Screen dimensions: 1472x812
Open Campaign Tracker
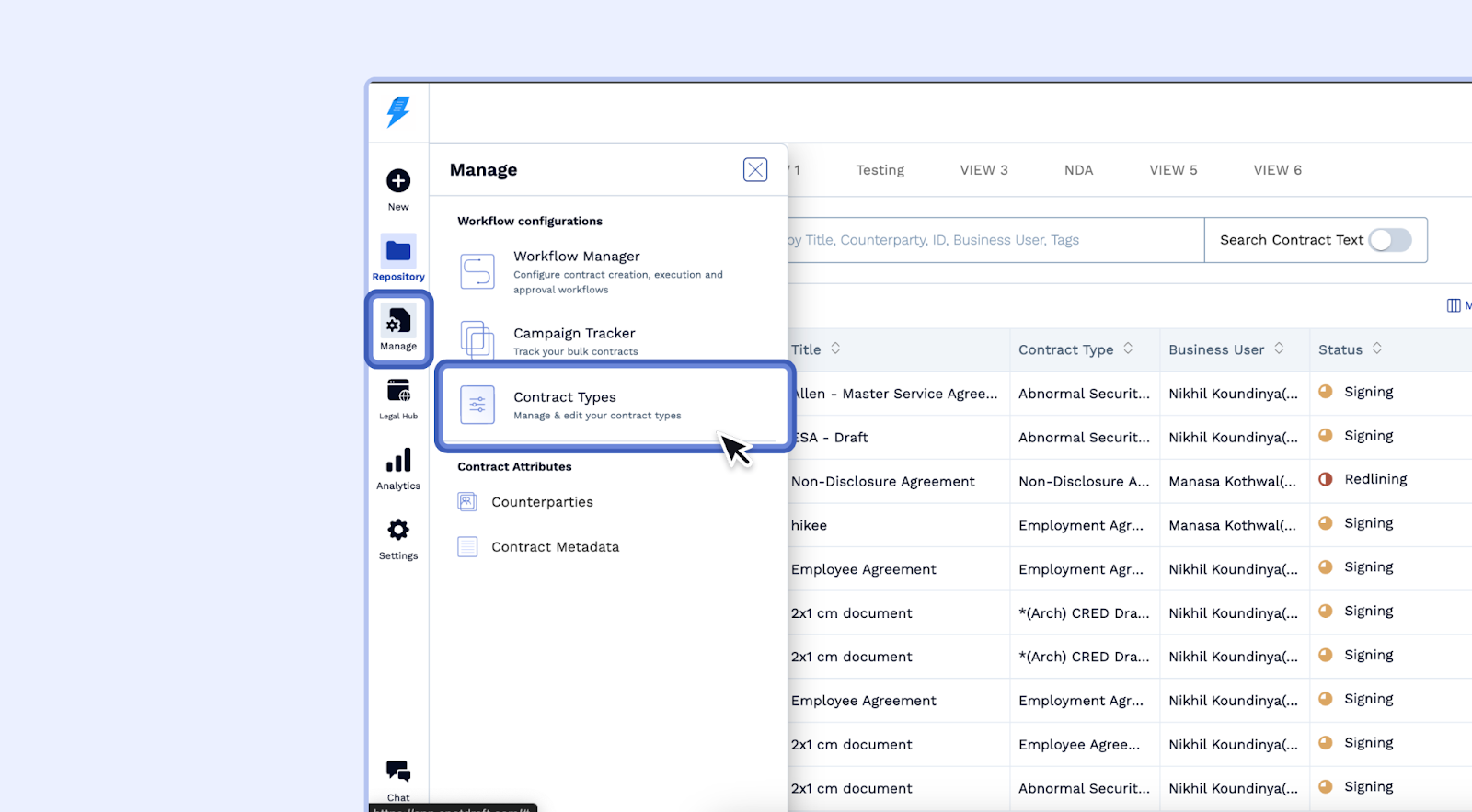pyautogui.click(x=608, y=340)
